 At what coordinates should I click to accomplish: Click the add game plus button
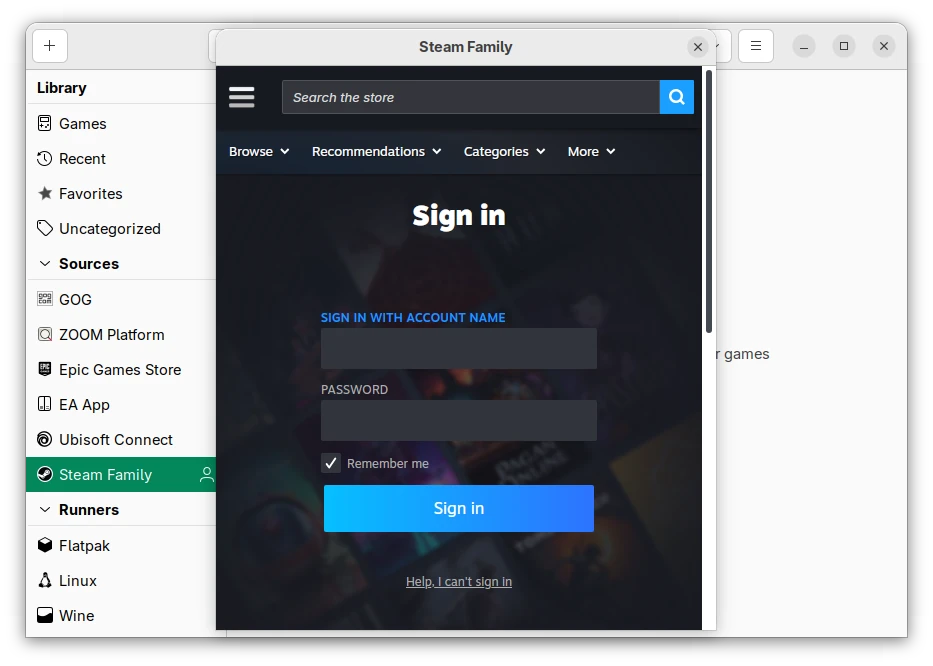(x=50, y=46)
